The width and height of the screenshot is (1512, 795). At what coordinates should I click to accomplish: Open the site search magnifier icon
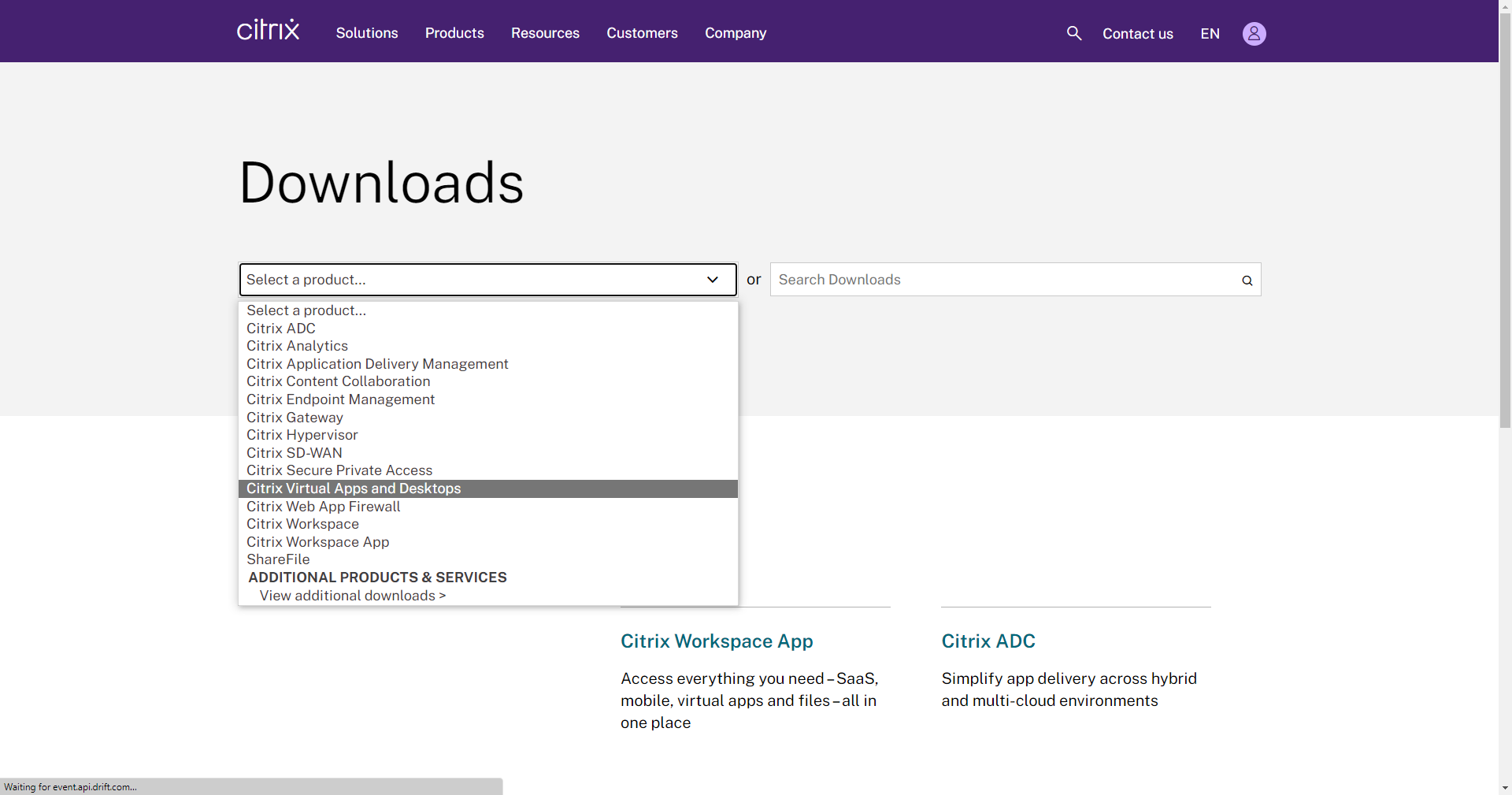1073,33
